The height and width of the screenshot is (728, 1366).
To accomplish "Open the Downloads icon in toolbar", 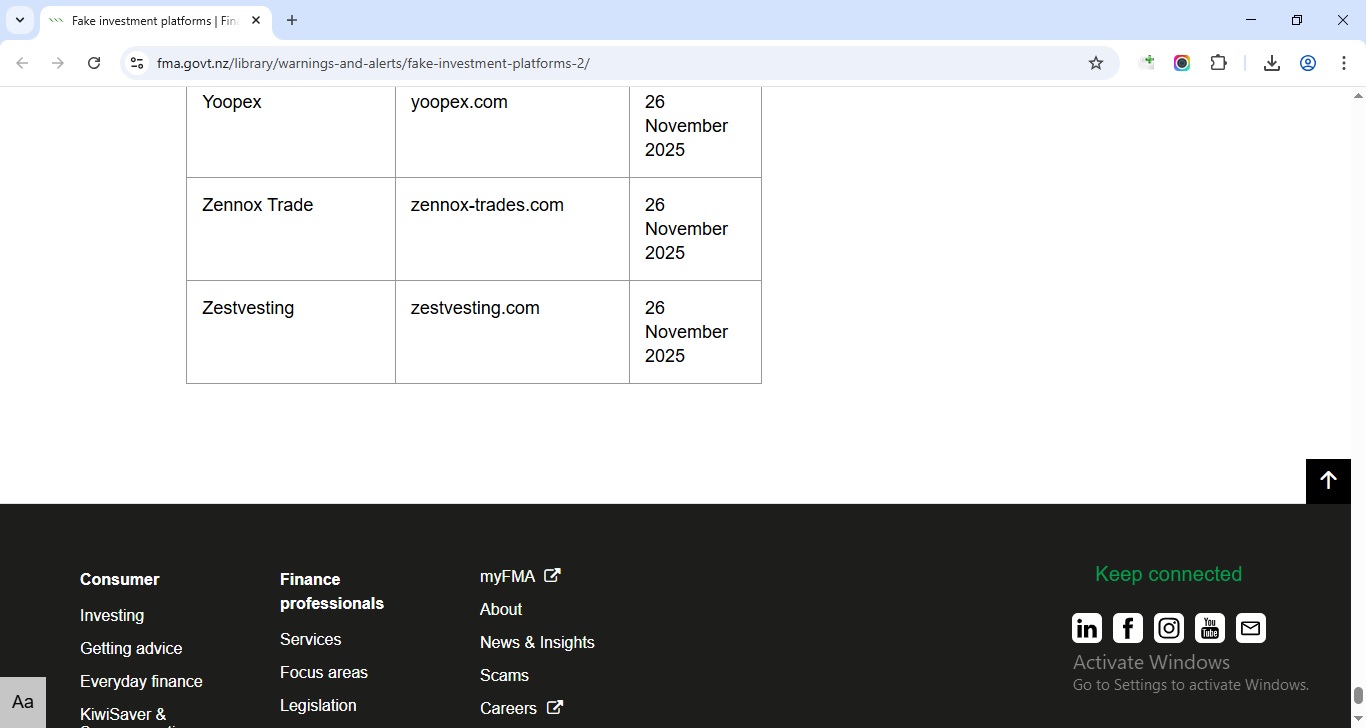I will click(1272, 63).
